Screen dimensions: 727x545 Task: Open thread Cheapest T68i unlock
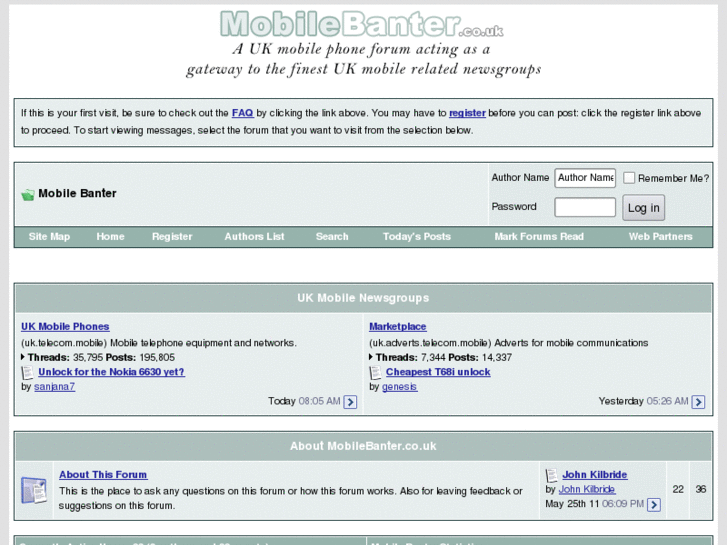point(438,372)
